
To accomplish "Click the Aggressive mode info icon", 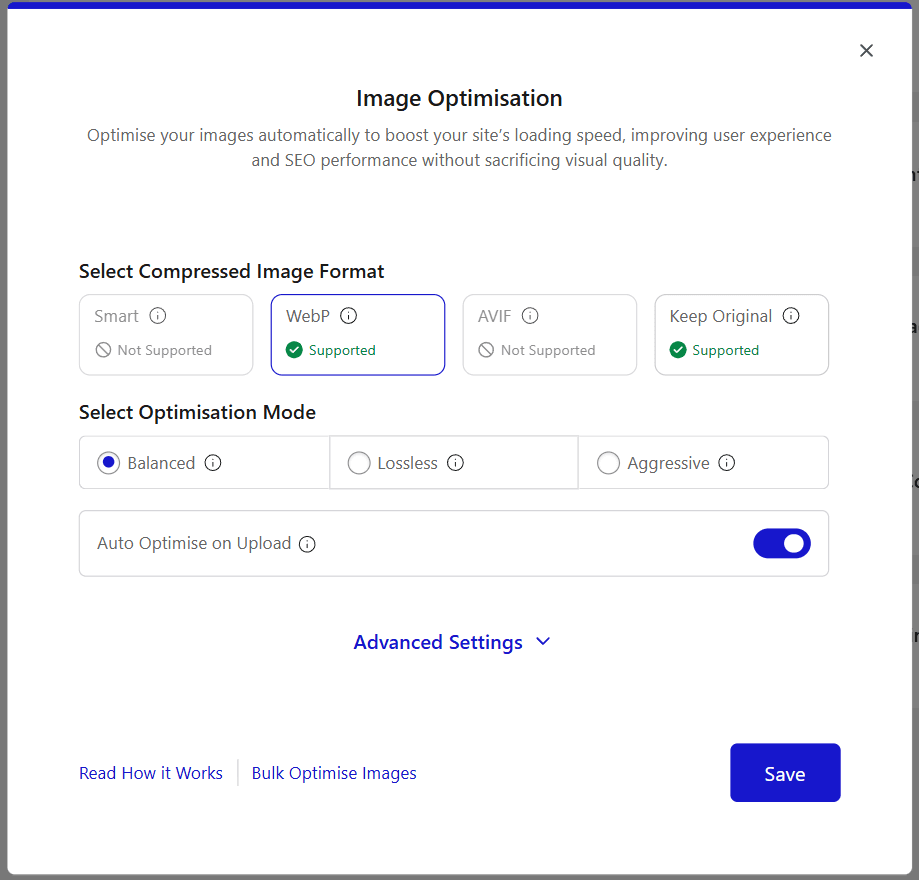I will [x=726, y=463].
